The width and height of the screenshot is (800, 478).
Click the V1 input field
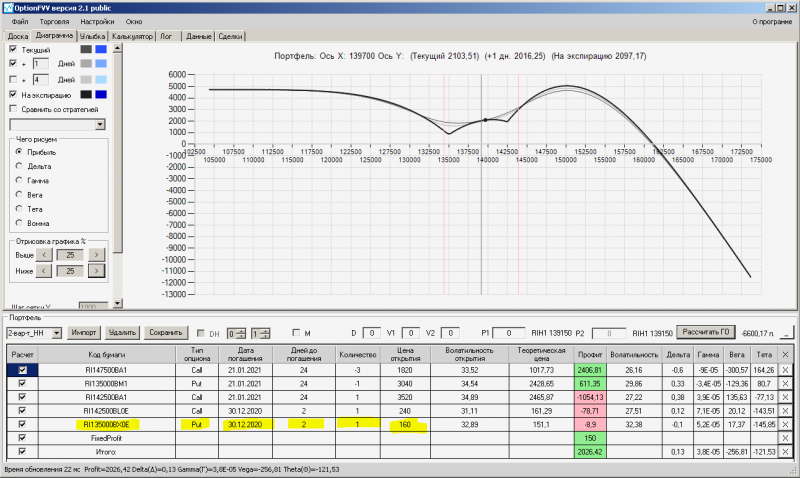[411, 333]
